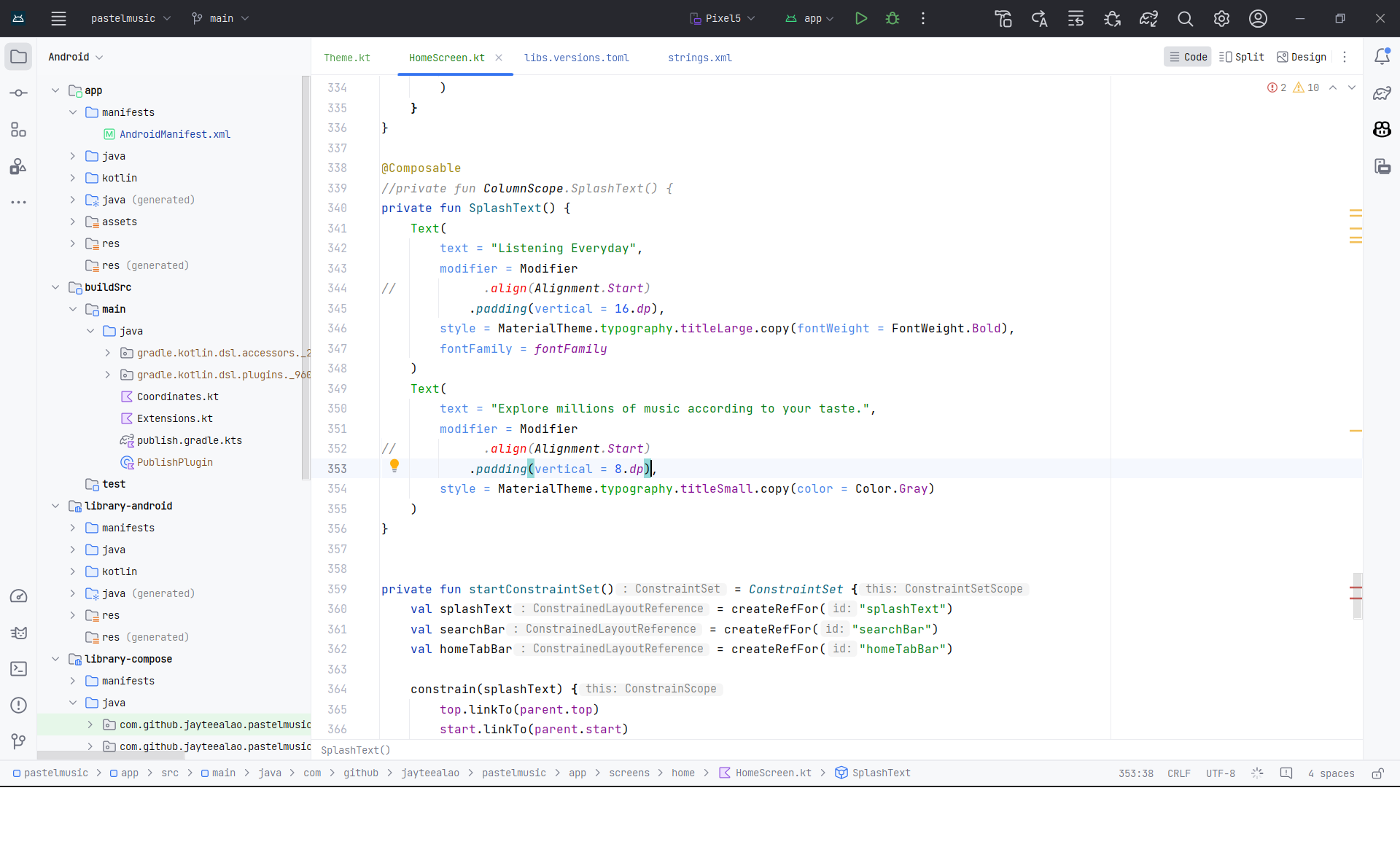Click the red error stripe marker
Screen dimensions: 1400x855
pyautogui.click(x=1356, y=587)
